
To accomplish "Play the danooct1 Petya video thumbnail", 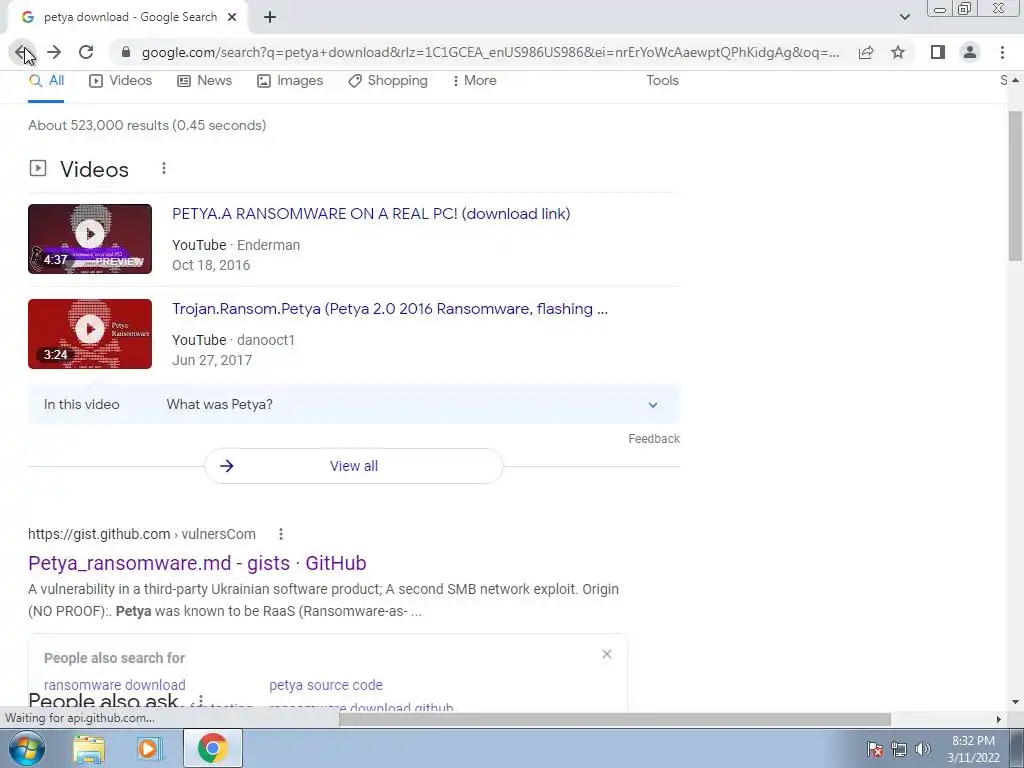I will click(90, 334).
